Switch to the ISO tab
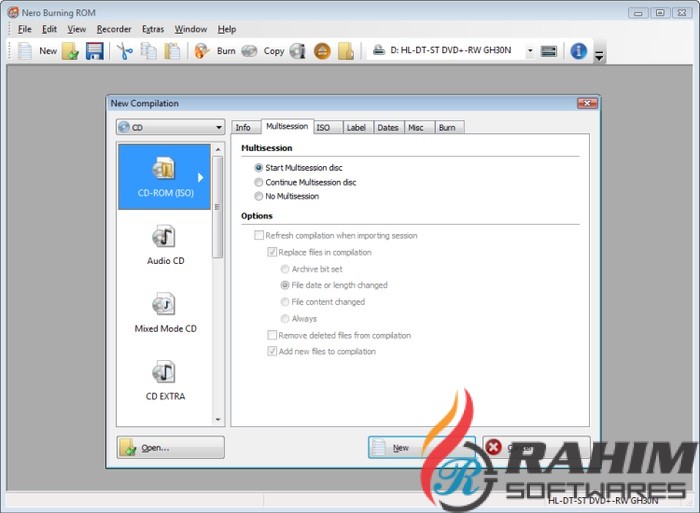Image resolution: width=700 pixels, height=513 pixels. click(x=328, y=128)
